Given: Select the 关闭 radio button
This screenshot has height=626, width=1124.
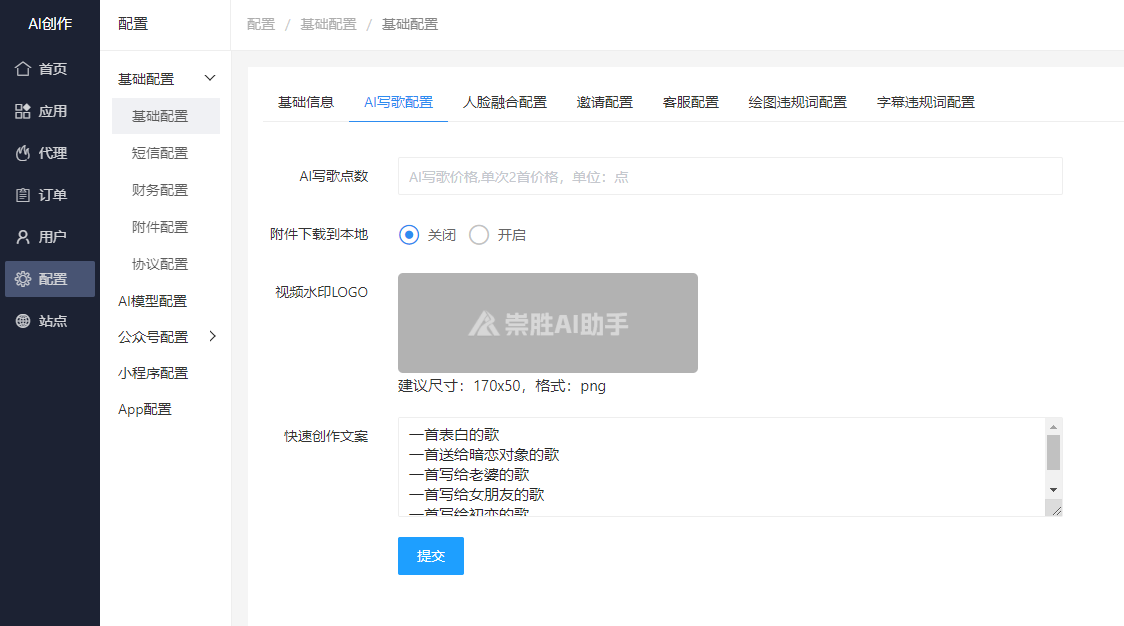Looking at the screenshot, I should (408, 235).
